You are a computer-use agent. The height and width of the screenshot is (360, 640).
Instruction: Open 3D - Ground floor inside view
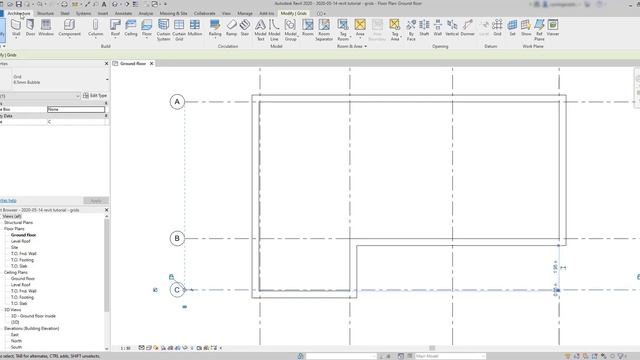33,316
